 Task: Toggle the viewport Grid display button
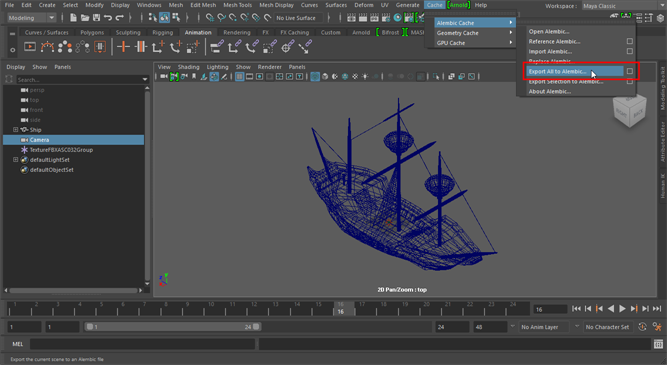239,77
